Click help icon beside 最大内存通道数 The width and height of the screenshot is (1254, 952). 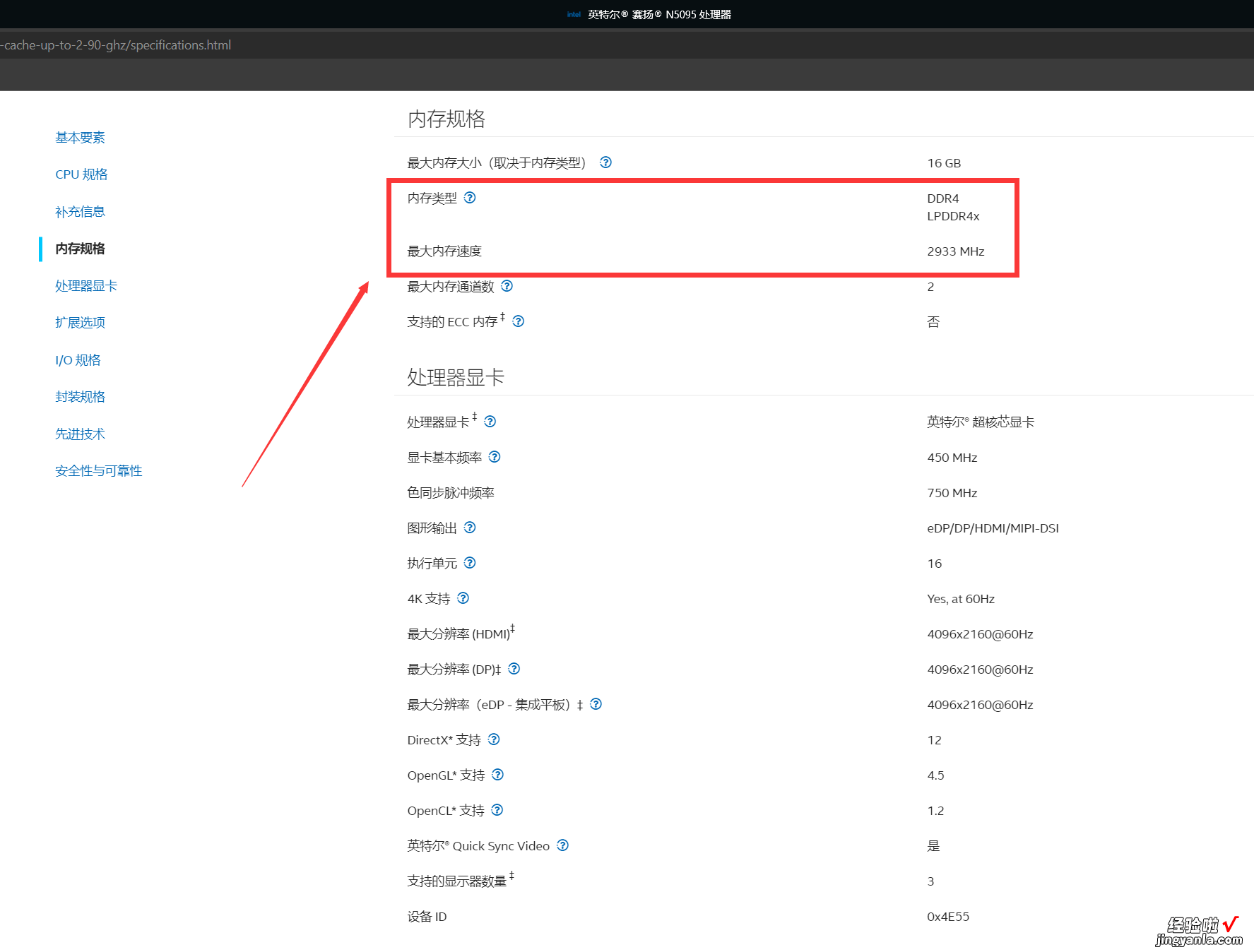(507, 286)
